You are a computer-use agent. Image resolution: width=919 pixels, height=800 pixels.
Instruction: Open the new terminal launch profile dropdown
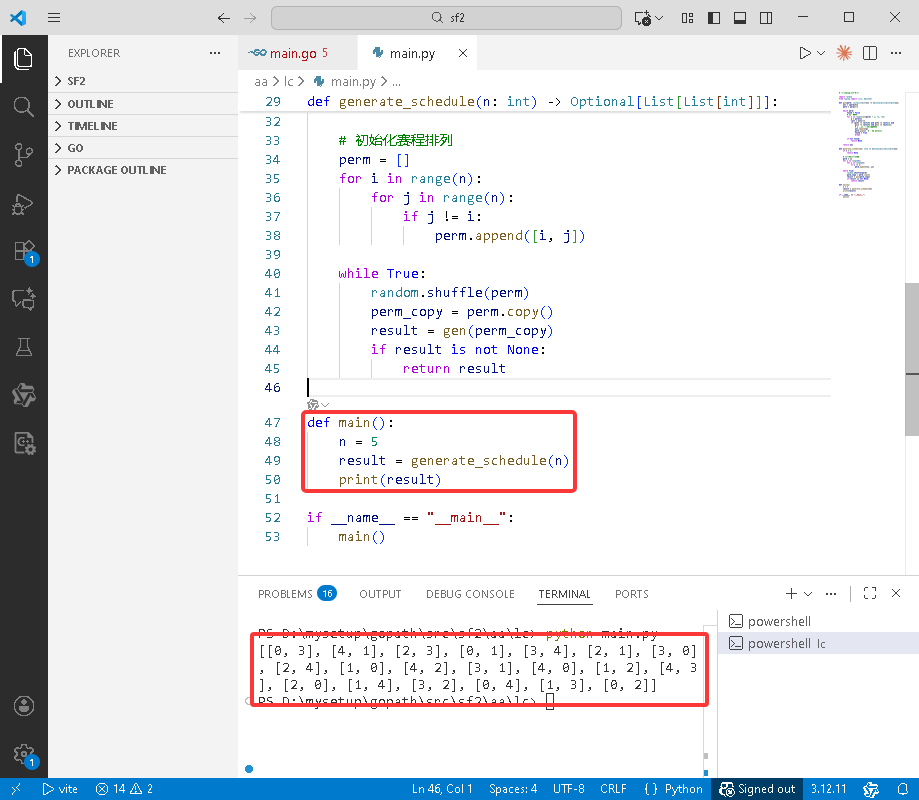coord(808,594)
